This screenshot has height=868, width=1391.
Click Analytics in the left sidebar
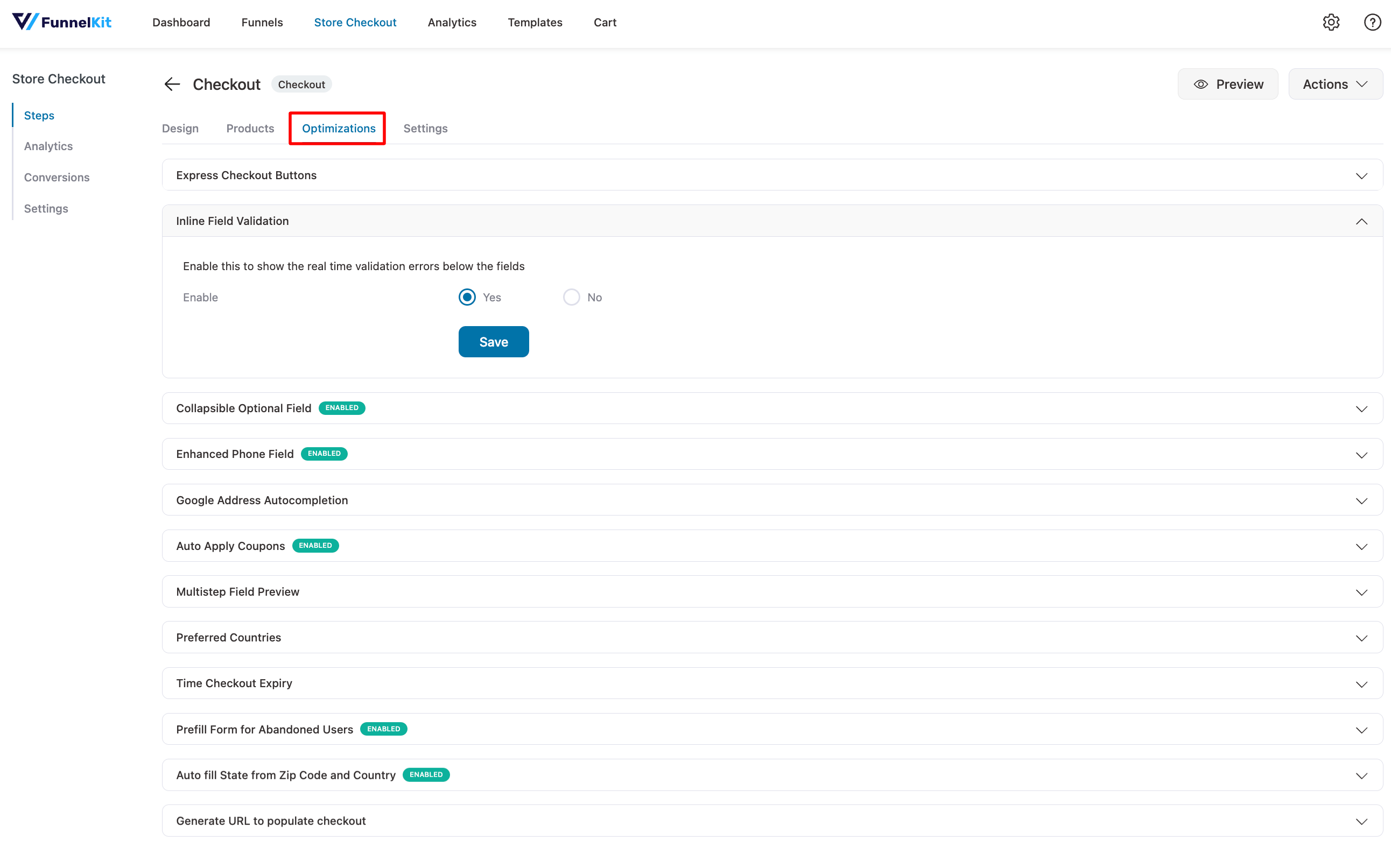pos(48,146)
